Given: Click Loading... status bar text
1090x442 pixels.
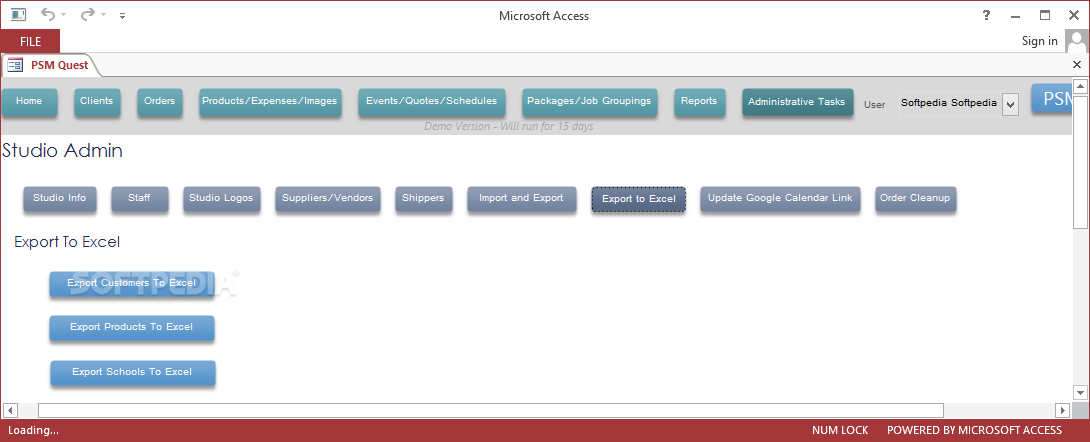Looking at the screenshot, I should pos(33,430).
